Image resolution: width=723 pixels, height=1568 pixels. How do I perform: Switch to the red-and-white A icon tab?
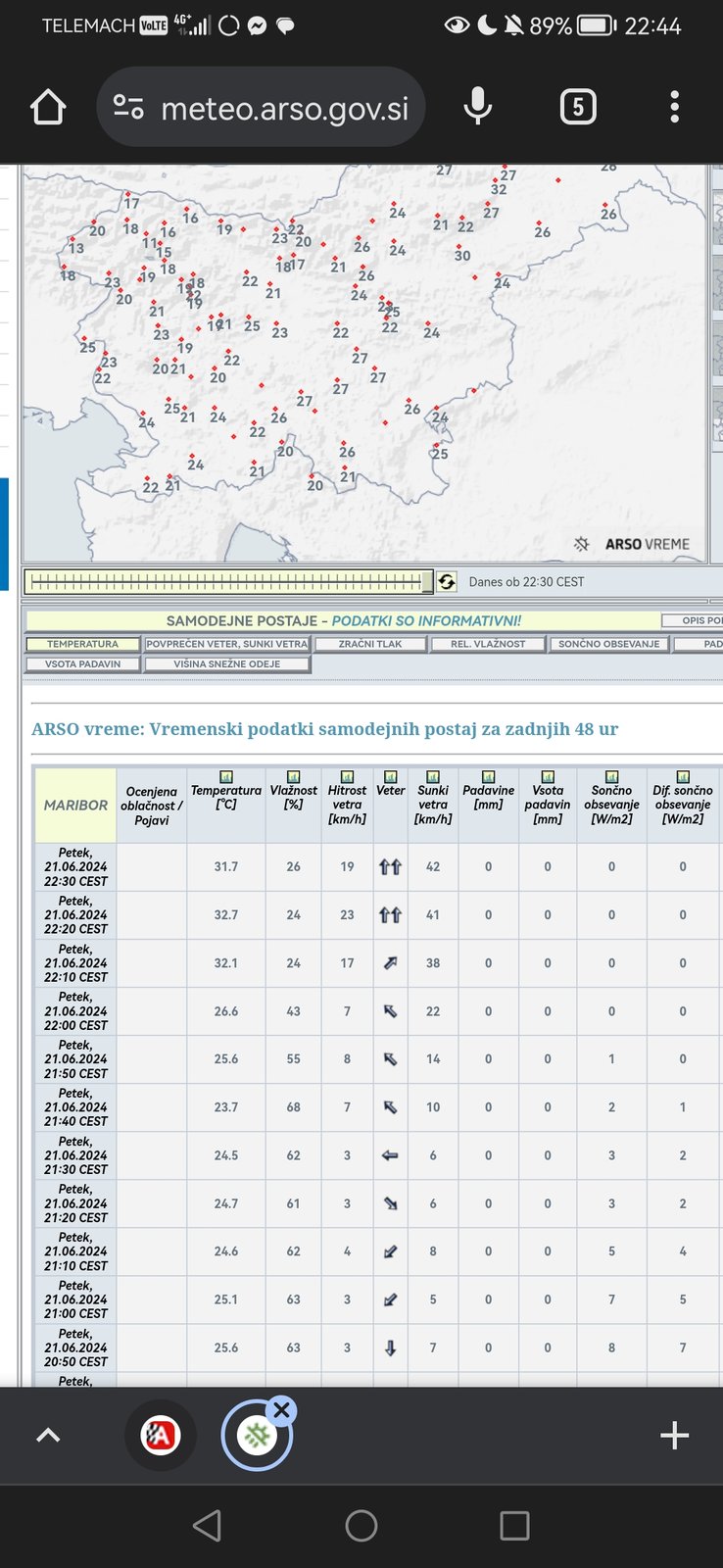tap(161, 1436)
